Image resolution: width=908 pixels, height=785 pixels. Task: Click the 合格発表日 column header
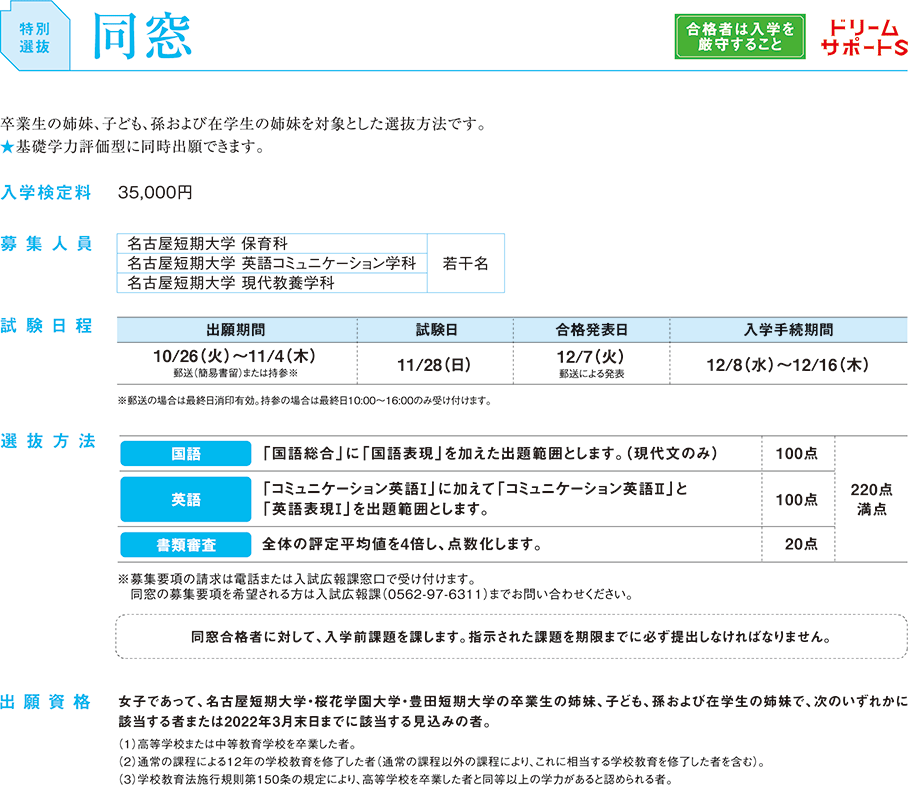coord(591,330)
